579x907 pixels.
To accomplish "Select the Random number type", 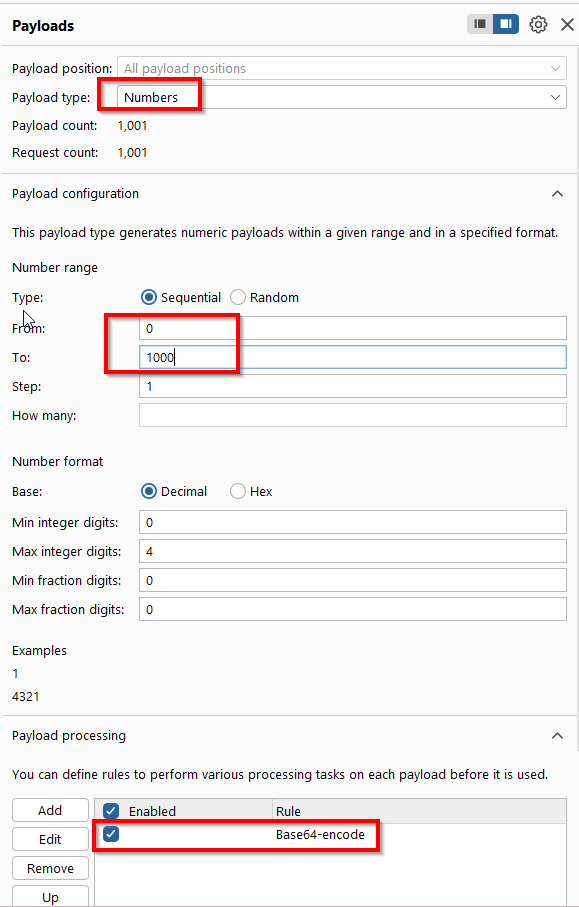I will [264, 297].
